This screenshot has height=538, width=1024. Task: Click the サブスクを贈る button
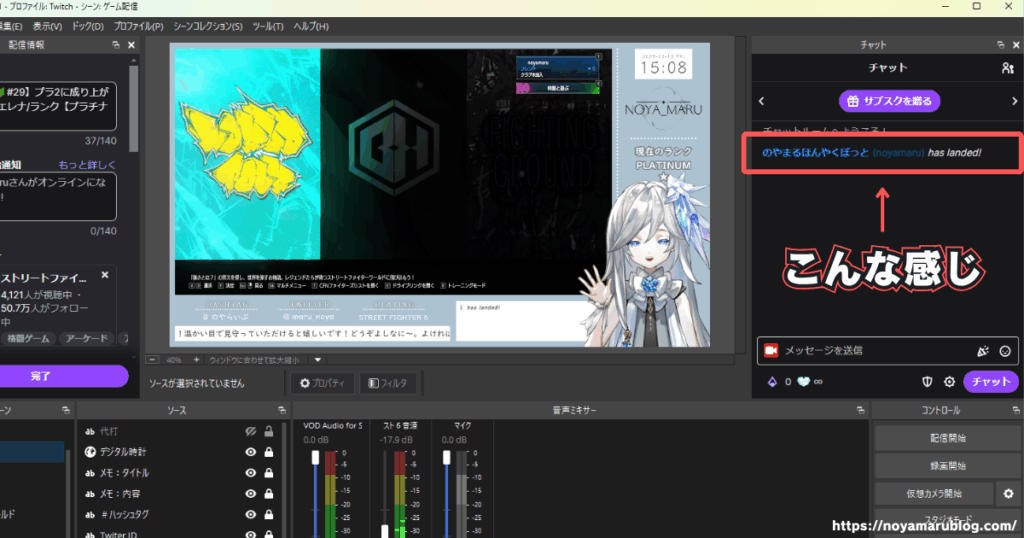(889, 100)
